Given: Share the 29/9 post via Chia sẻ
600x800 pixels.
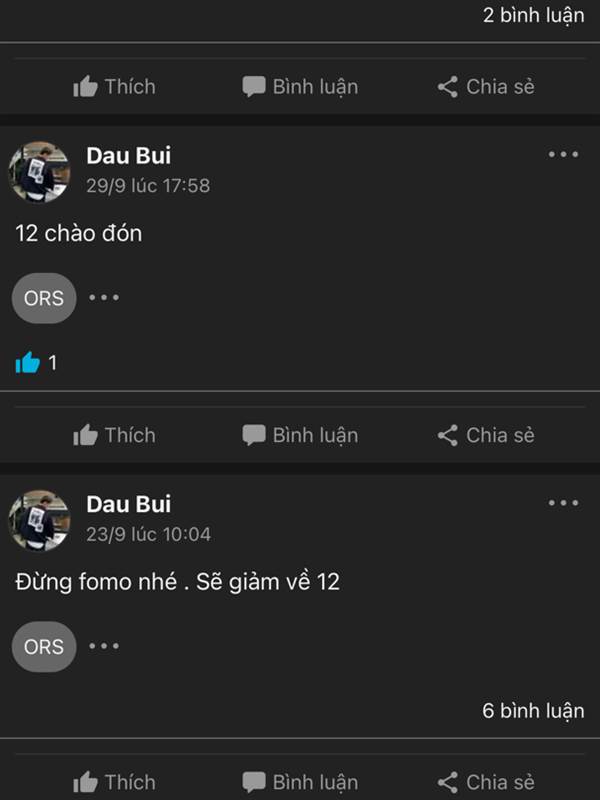Looking at the screenshot, I should [x=486, y=435].
